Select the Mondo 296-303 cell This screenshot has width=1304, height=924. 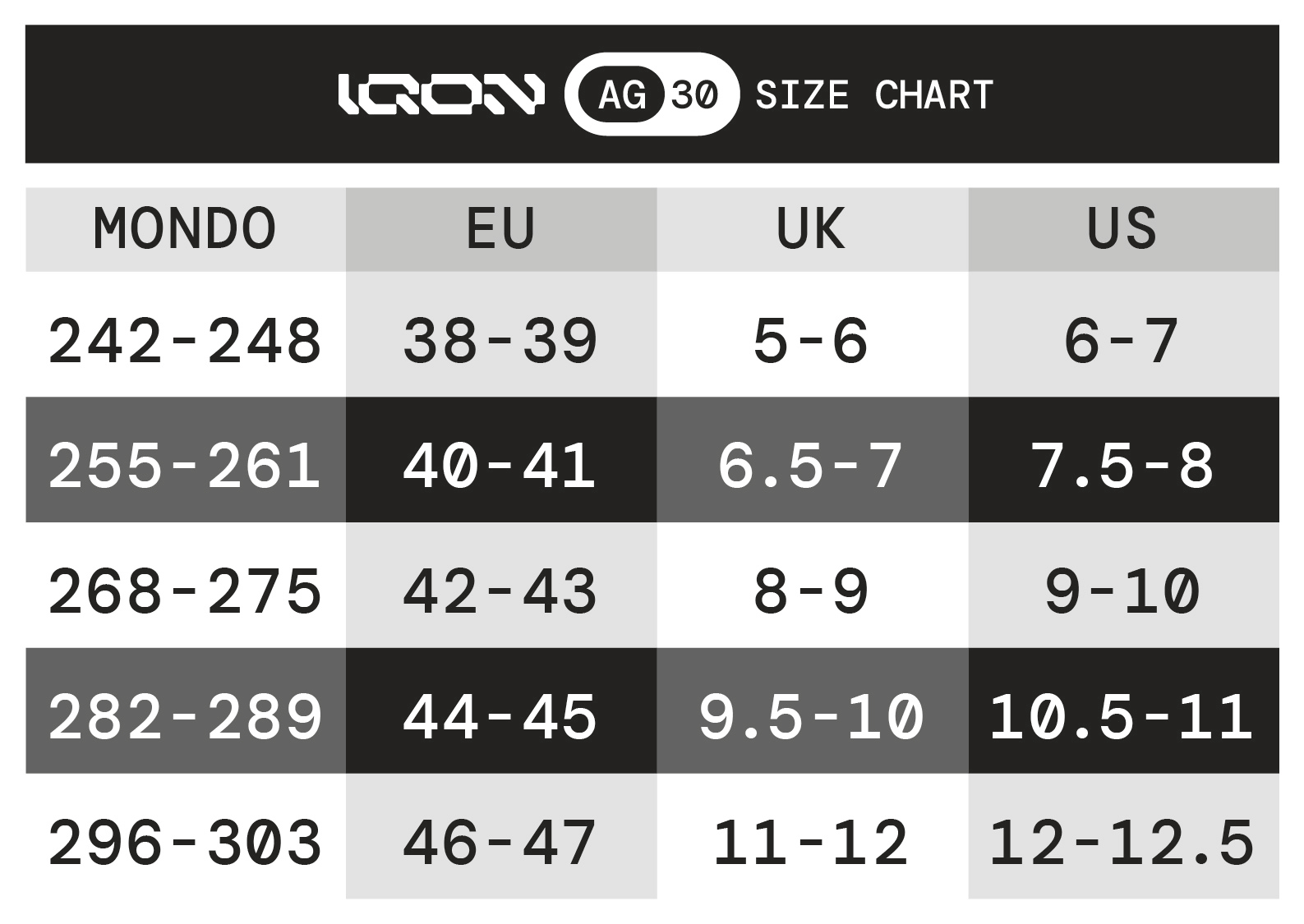(185, 842)
